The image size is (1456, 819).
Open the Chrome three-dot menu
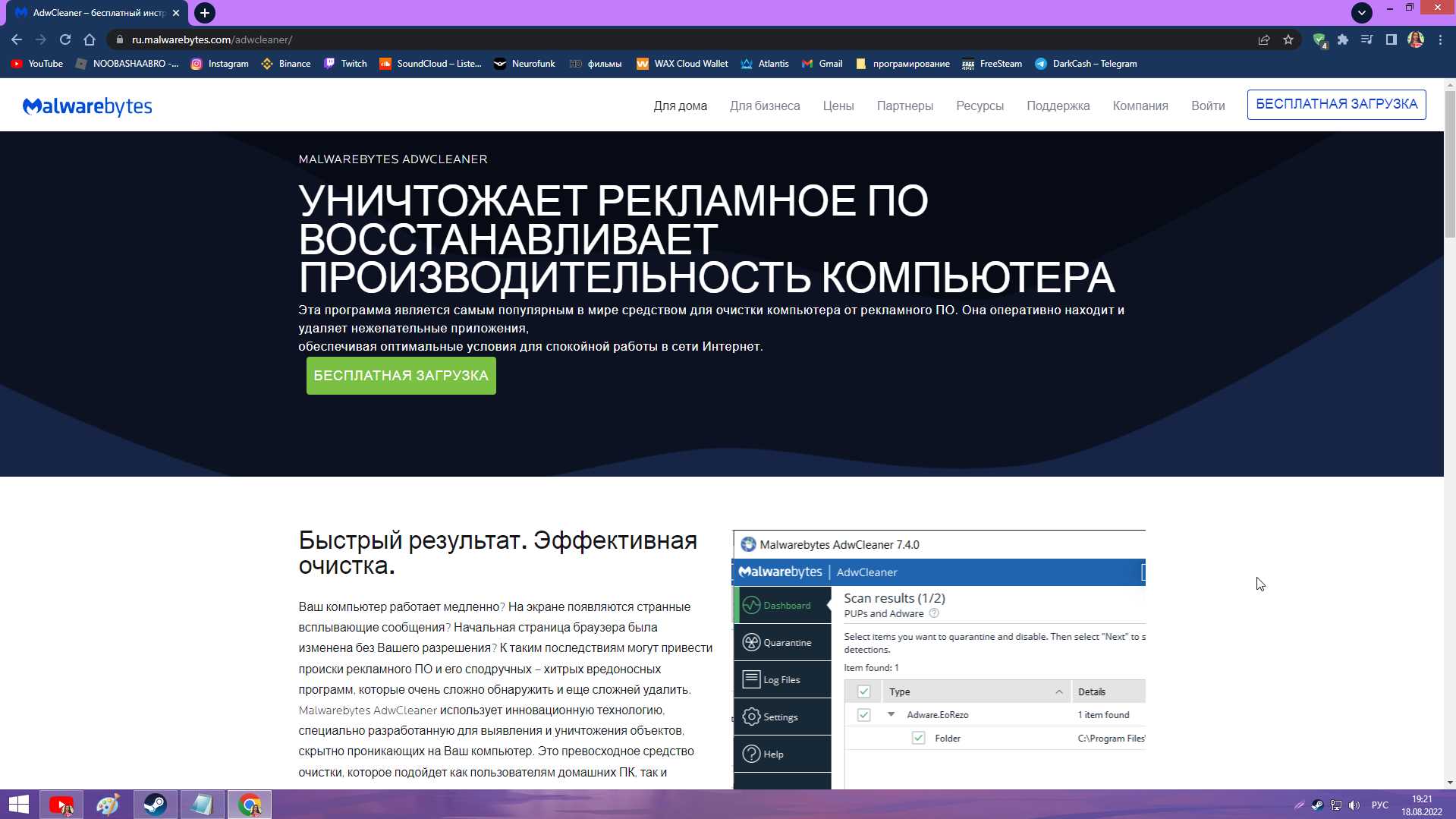1440,39
